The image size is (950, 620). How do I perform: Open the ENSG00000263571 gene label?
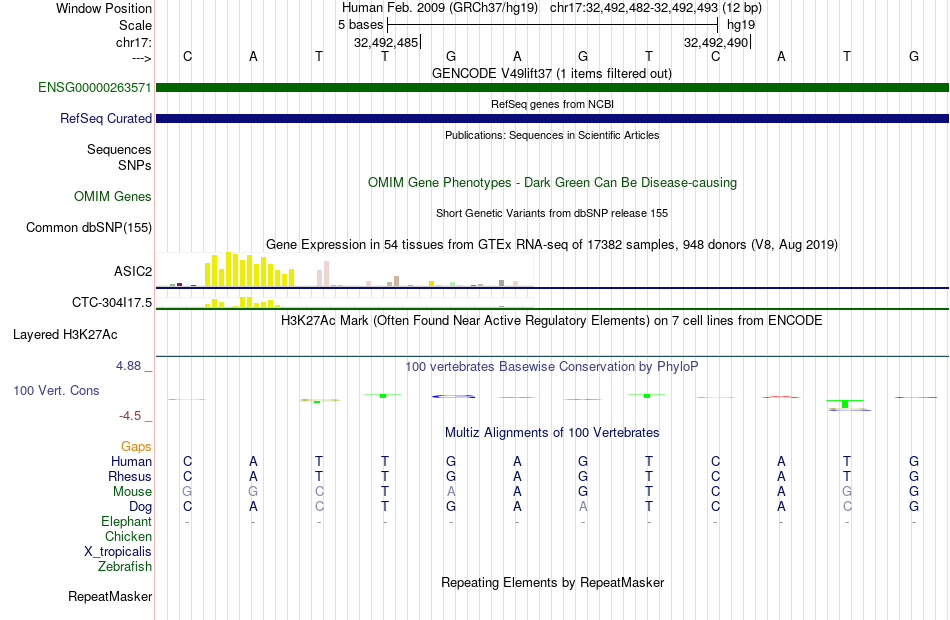95,87
